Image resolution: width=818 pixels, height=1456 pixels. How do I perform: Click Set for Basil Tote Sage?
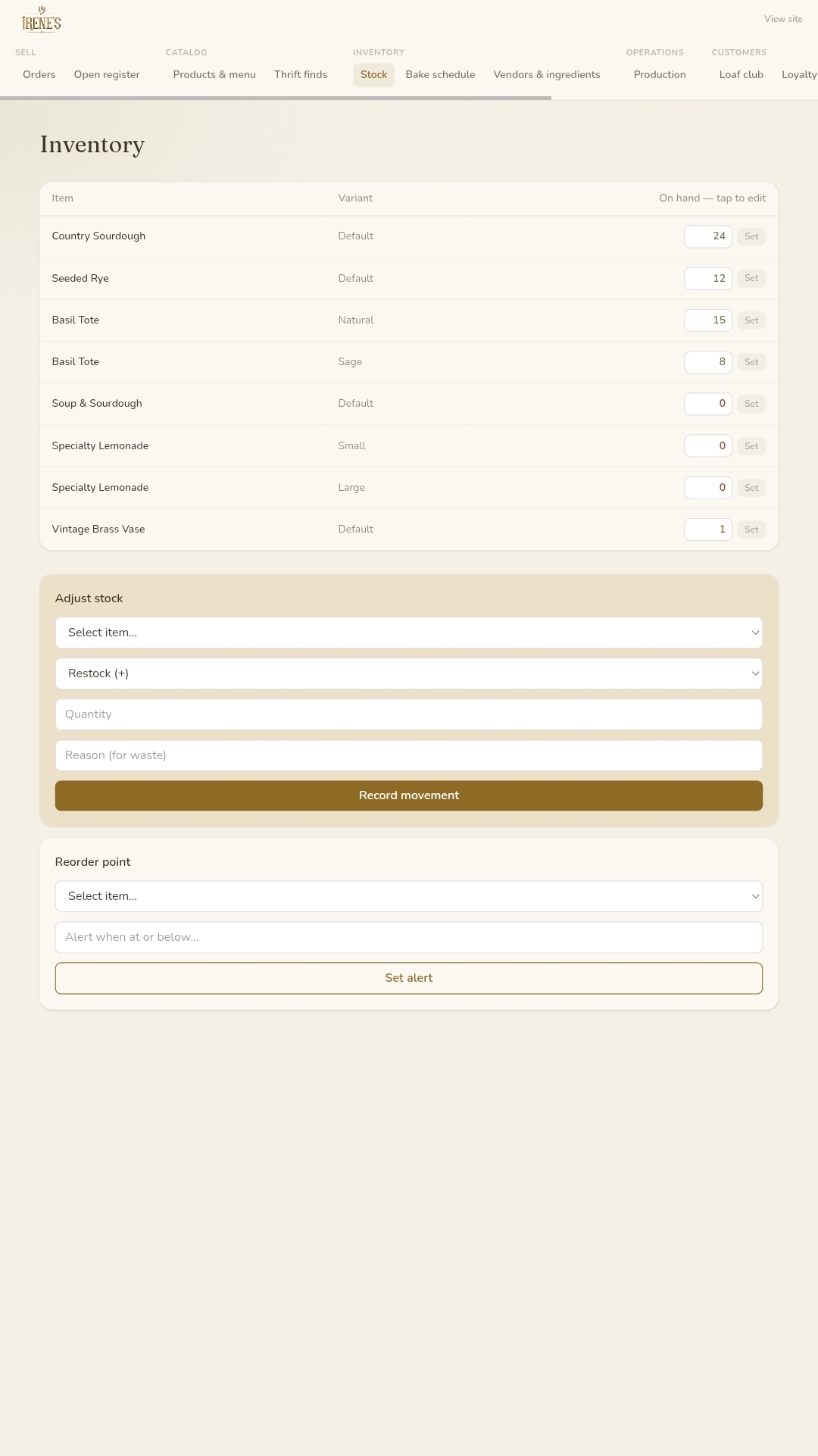pyautogui.click(x=751, y=362)
